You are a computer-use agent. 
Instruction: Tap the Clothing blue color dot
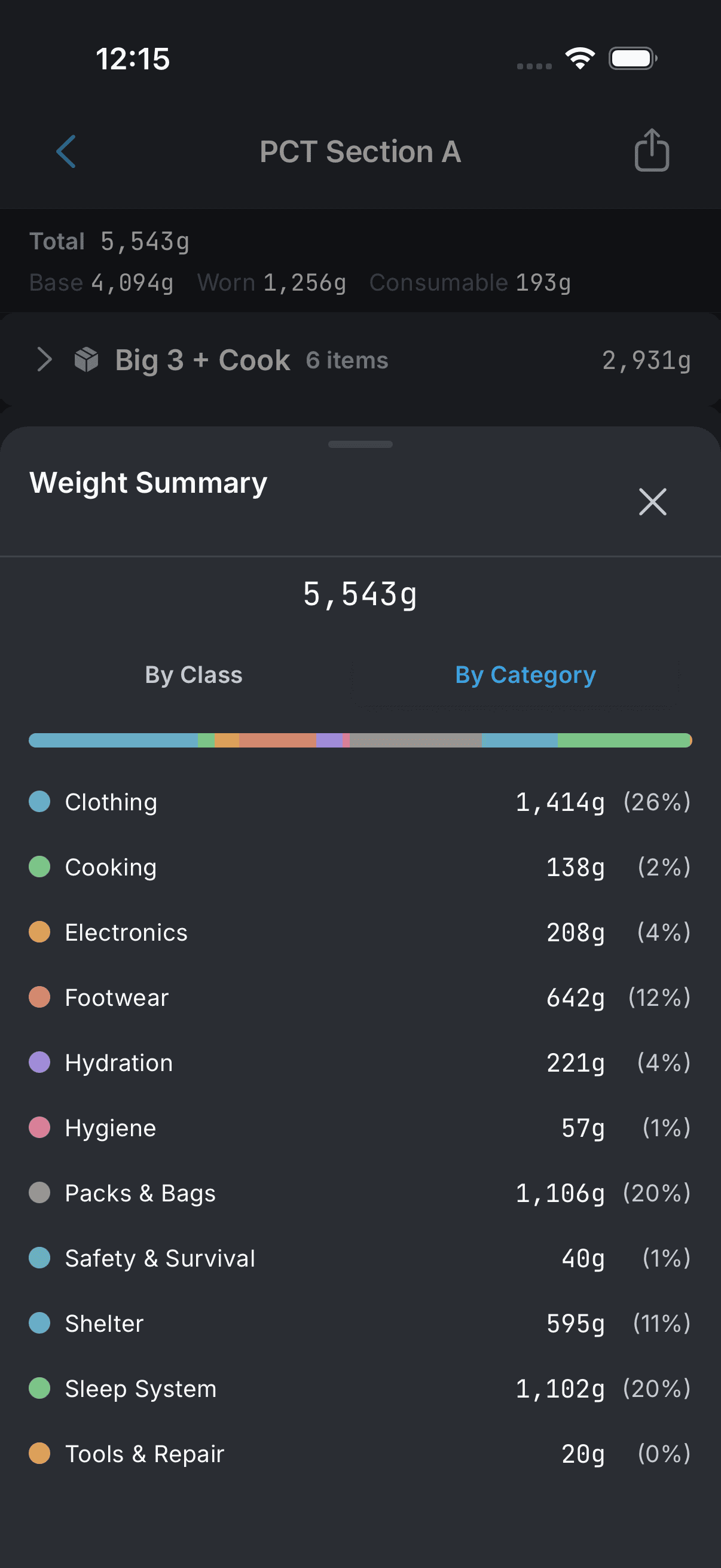click(39, 802)
